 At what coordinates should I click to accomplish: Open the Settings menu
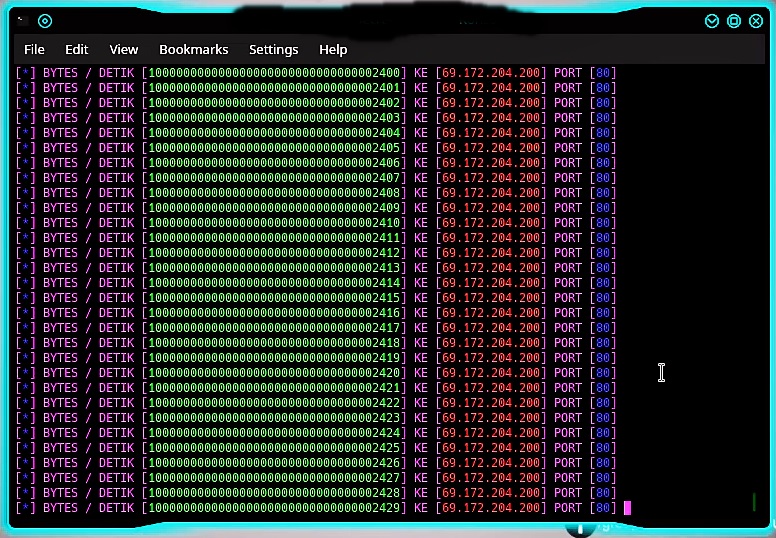pyautogui.click(x=274, y=49)
